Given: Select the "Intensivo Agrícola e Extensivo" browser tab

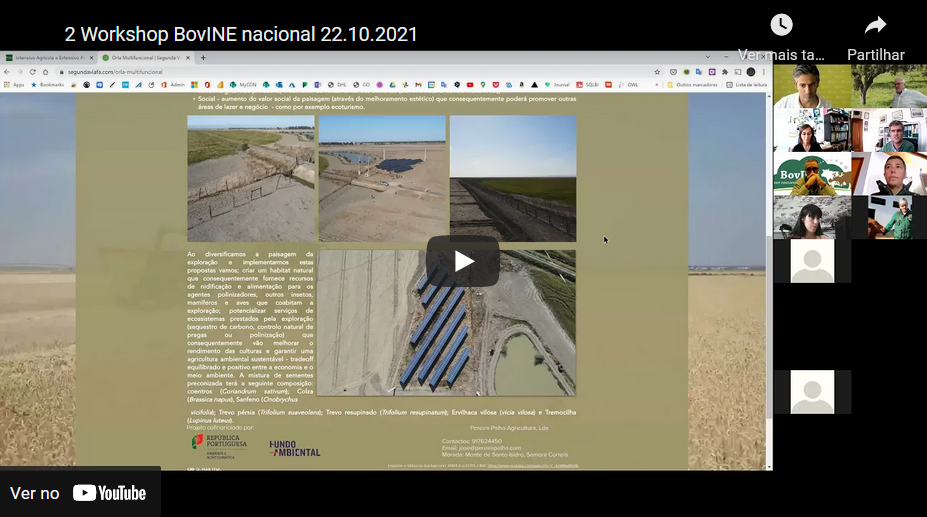Looking at the screenshot, I should (48, 58).
